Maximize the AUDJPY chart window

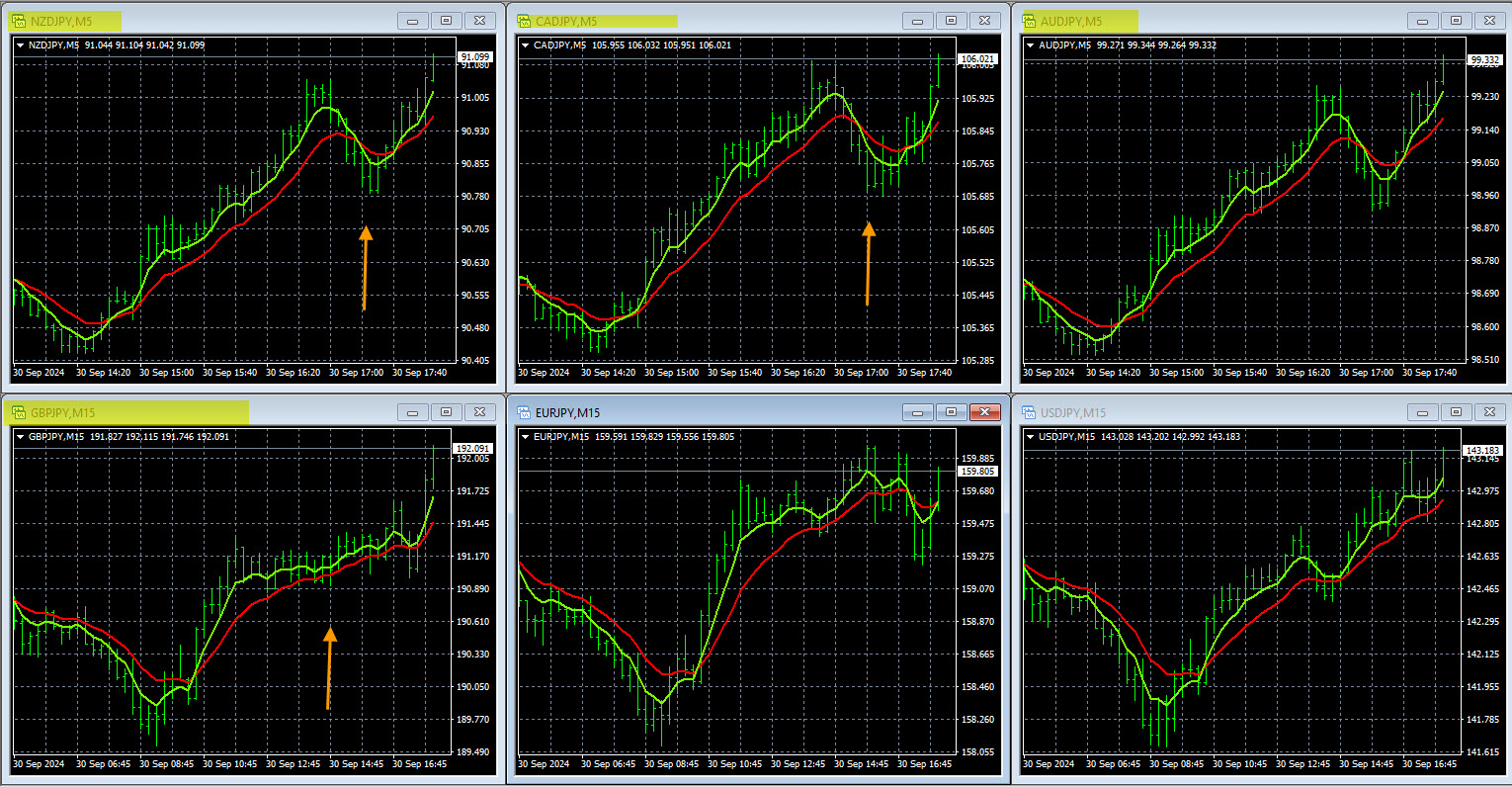[x=1456, y=21]
